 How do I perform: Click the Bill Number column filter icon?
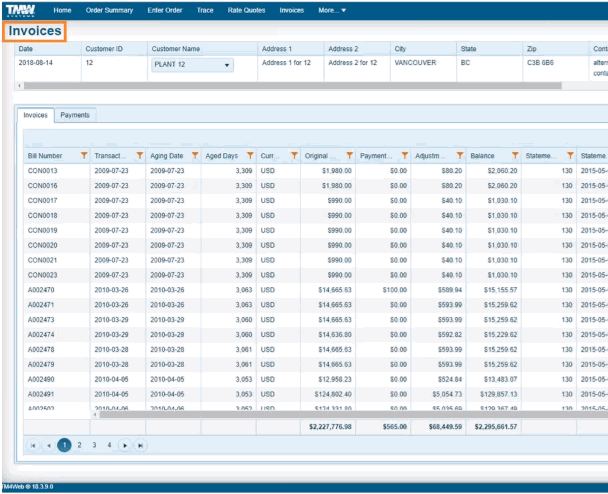84,155
